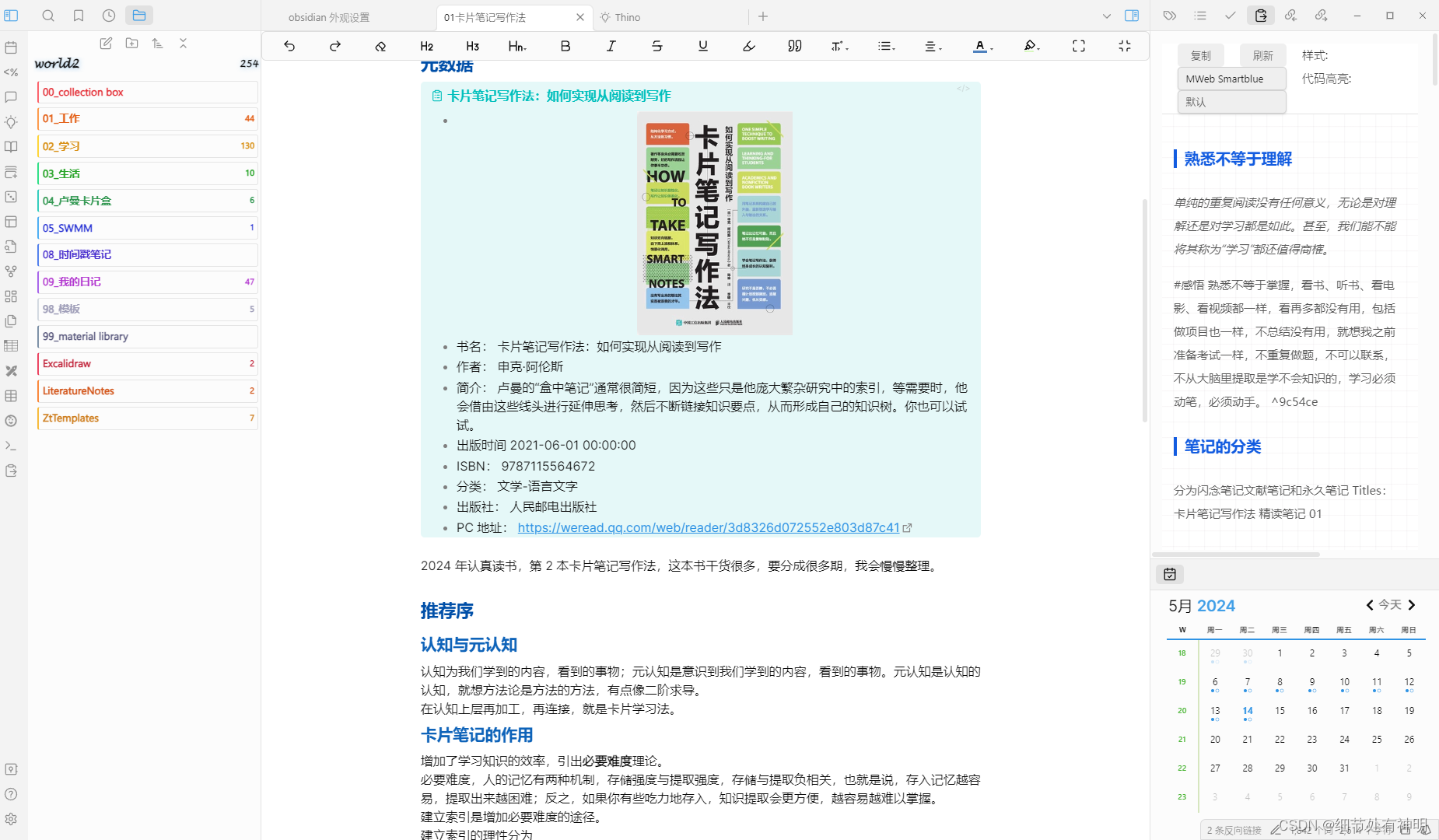Toggle strikethrough formatting
The image size is (1439, 840).
tap(657, 46)
